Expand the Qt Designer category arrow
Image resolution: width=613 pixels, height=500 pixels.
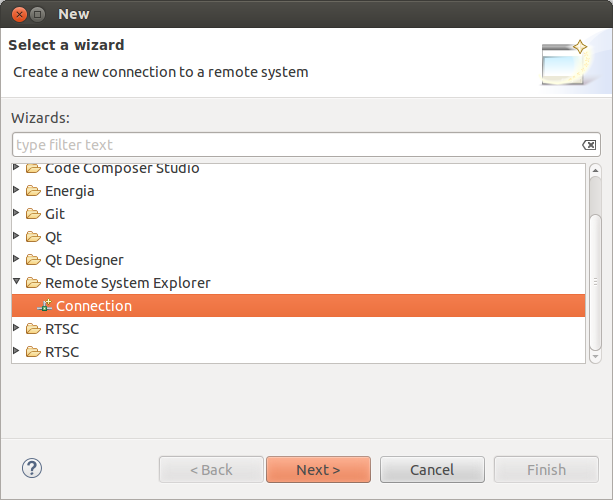pos(17,259)
